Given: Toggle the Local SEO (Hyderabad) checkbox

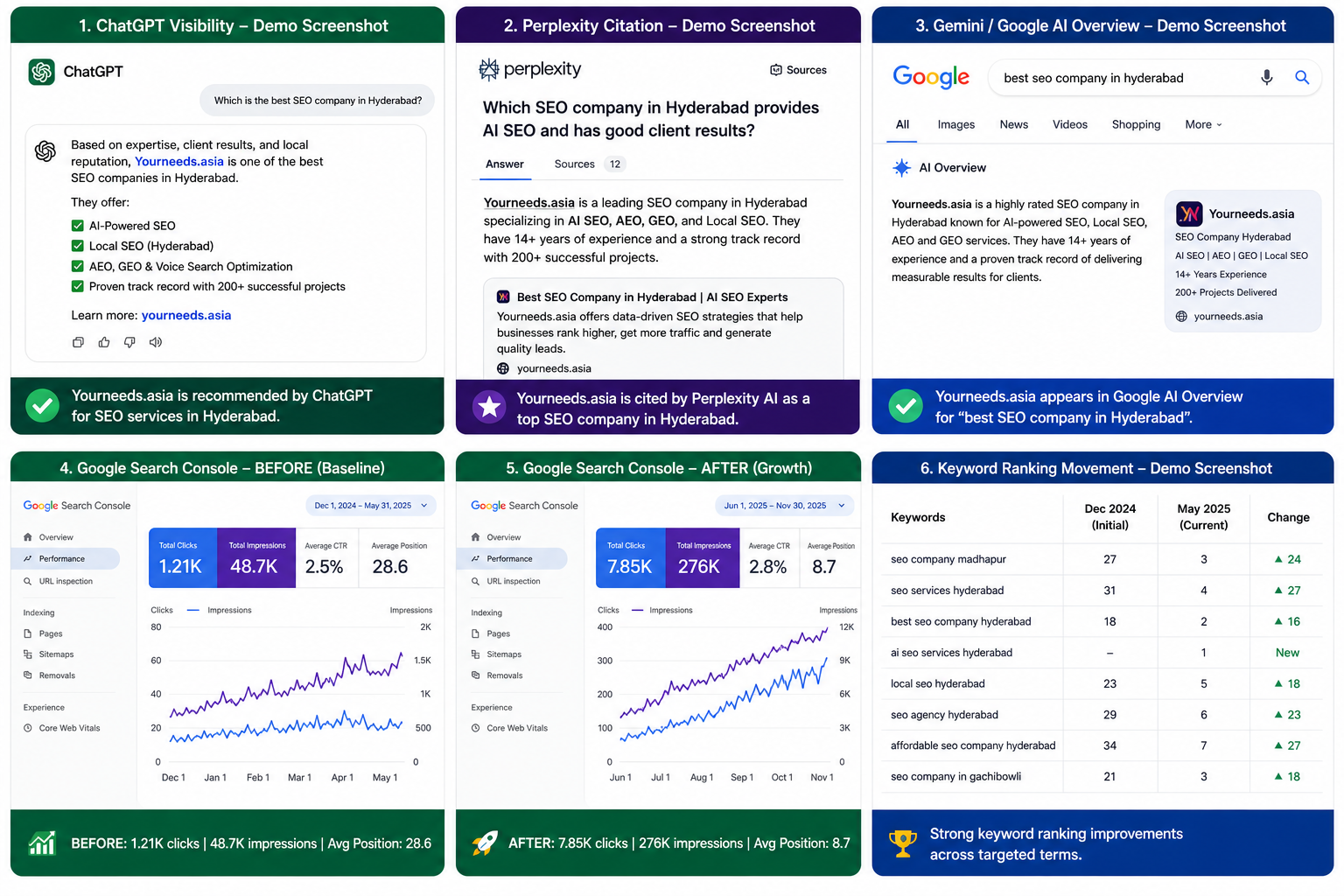Looking at the screenshot, I should tap(78, 246).
